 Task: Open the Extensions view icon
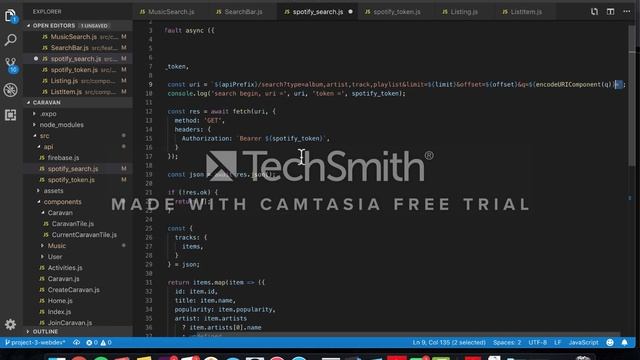(11, 115)
